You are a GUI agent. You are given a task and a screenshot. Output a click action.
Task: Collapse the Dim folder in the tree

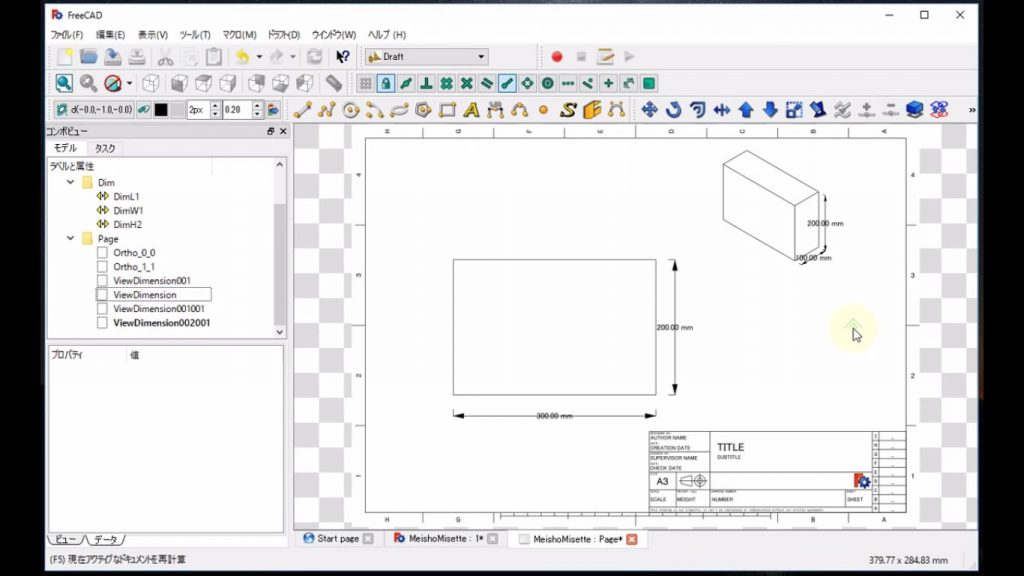point(70,182)
